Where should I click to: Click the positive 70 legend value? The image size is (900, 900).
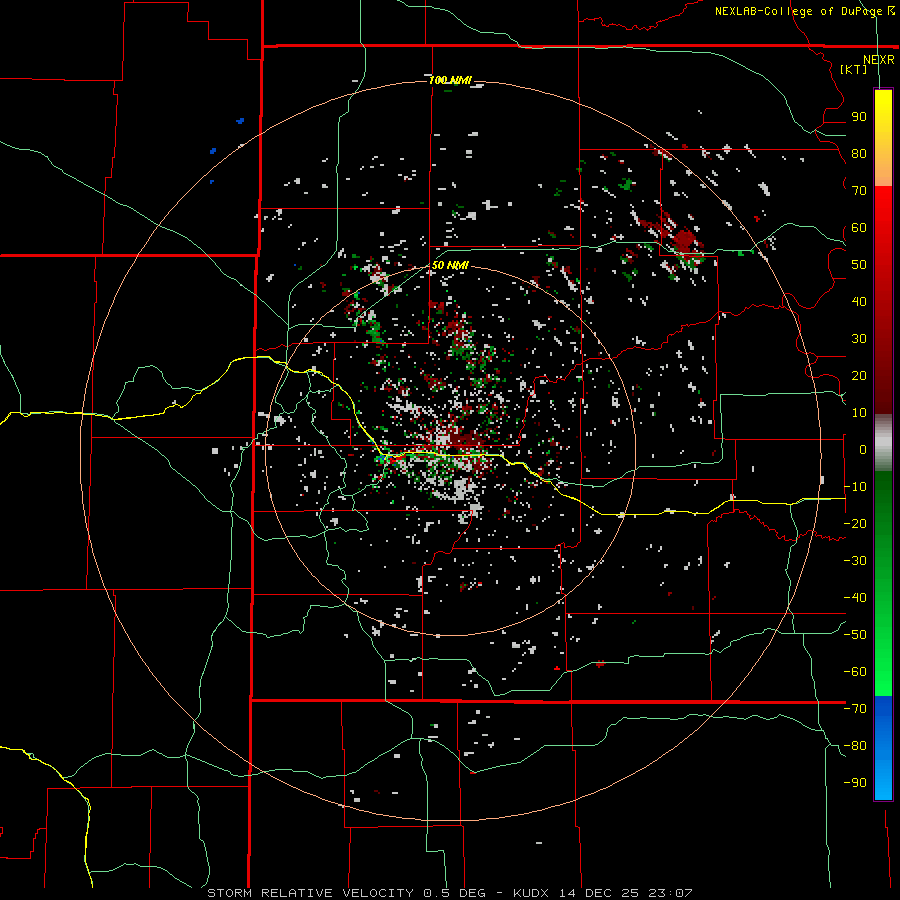click(859, 191)
